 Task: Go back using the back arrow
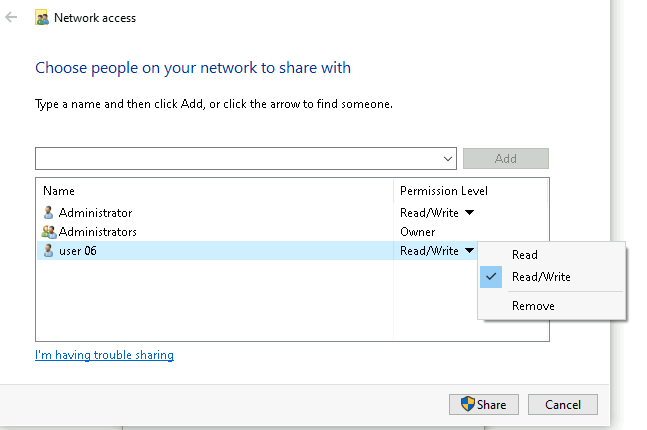[x=11, y=17]
